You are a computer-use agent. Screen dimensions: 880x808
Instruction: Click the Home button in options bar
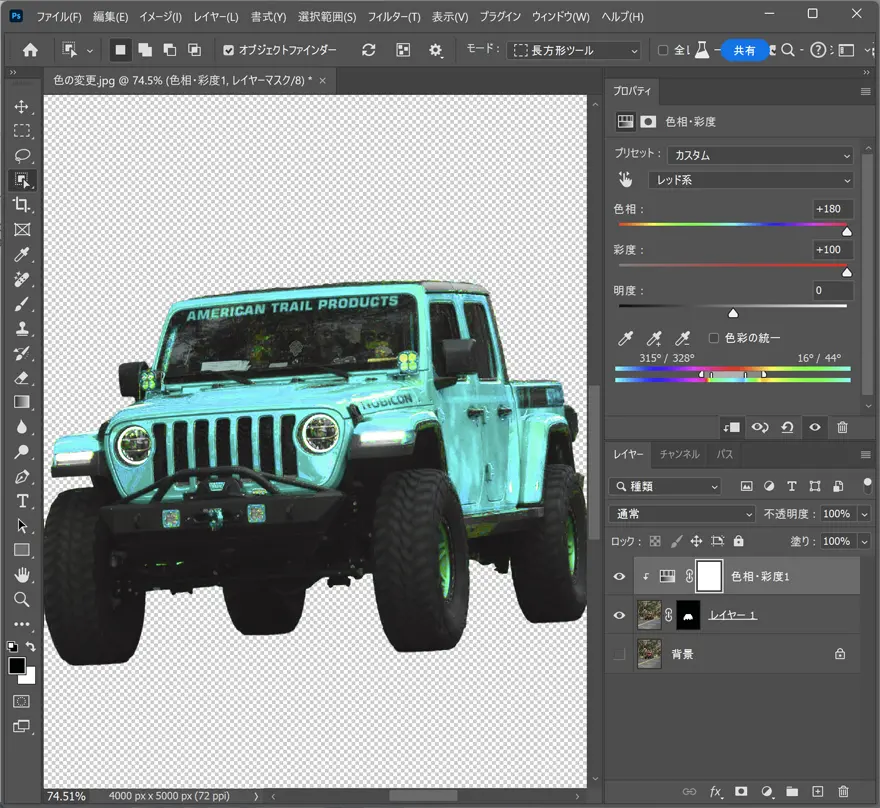(30, 50)
